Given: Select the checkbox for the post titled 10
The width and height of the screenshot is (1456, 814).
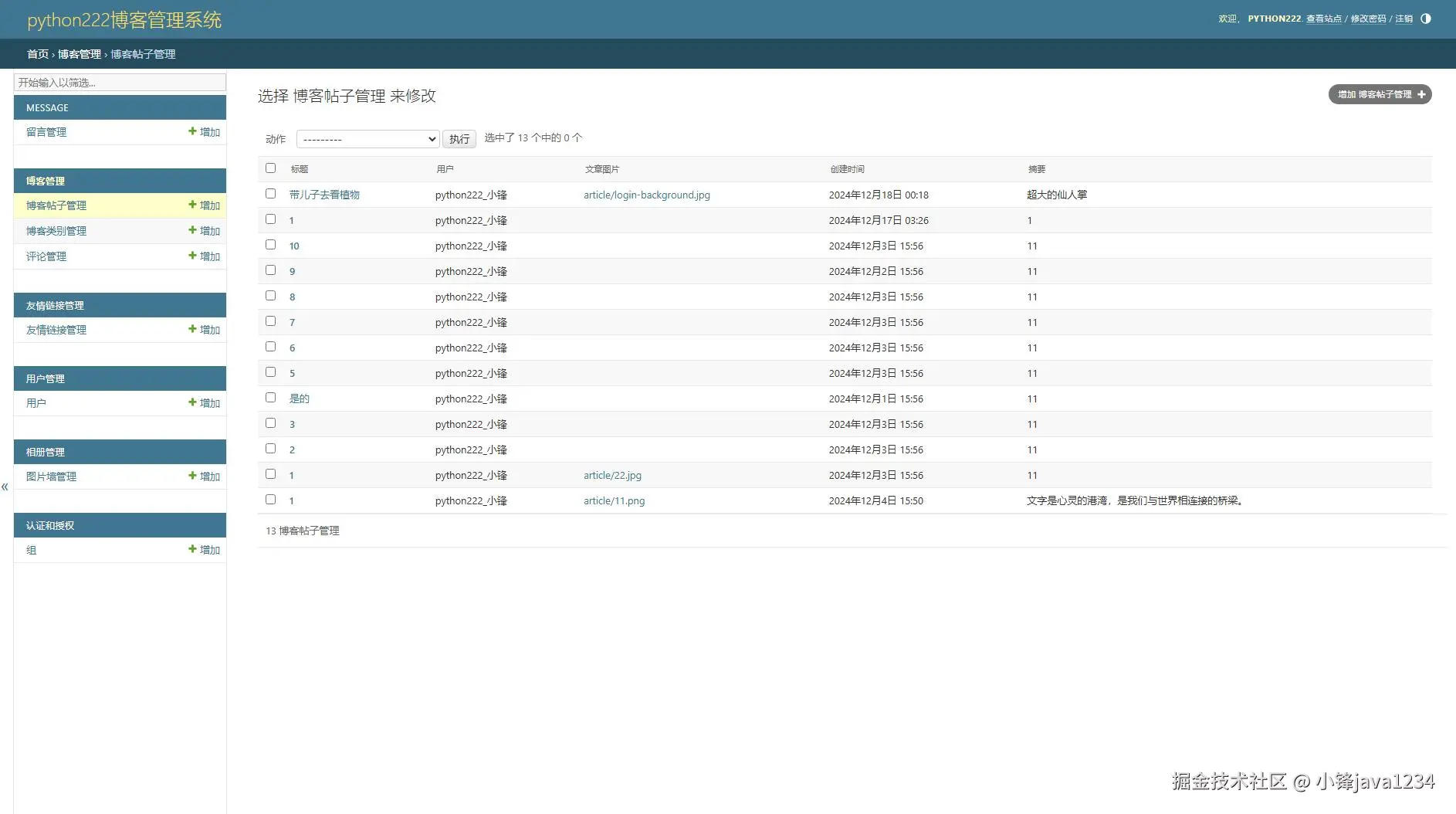Looking at the screenshot, I should pos(270,245).
